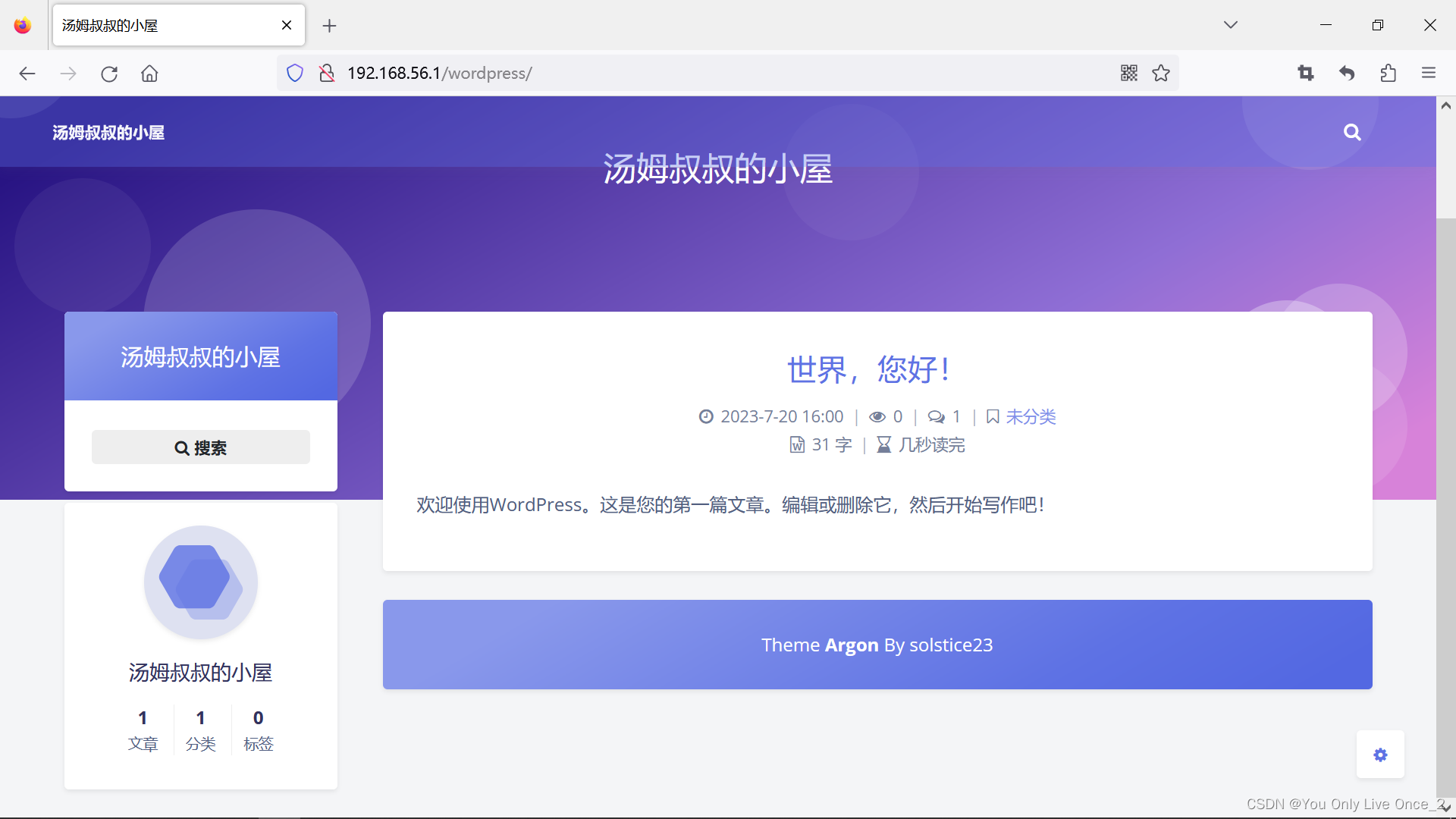Open post 世界，您好！

pyautogui.click(x=870, y=369)
